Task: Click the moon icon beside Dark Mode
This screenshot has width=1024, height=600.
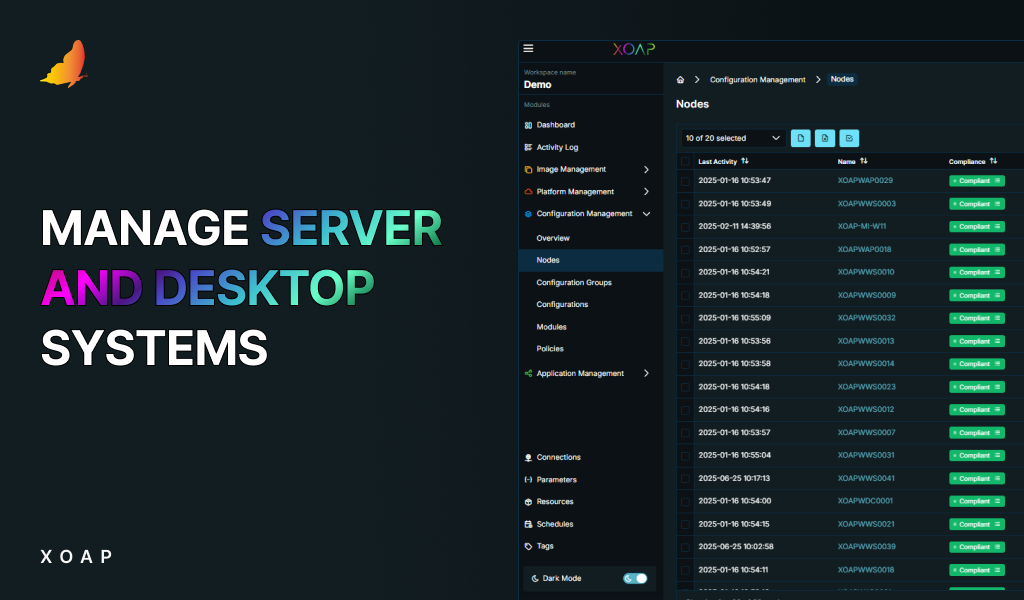Action: coord(535,578)
